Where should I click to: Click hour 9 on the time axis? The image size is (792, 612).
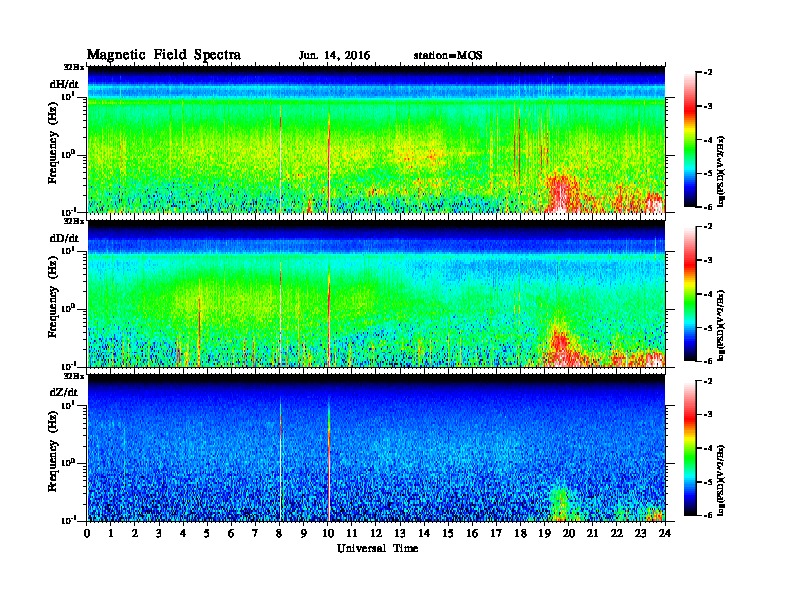(x=304, y=534)
